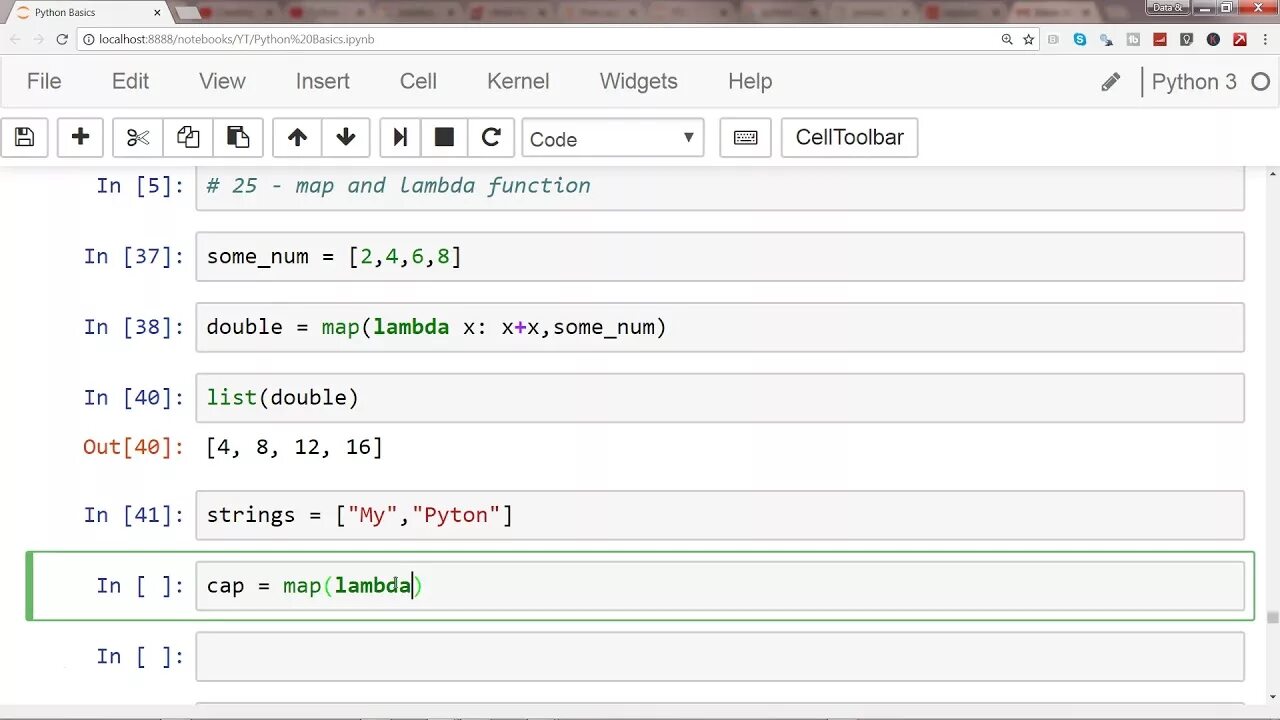
Task: Run the cell and select below
Action: click(x=400, y=137)
